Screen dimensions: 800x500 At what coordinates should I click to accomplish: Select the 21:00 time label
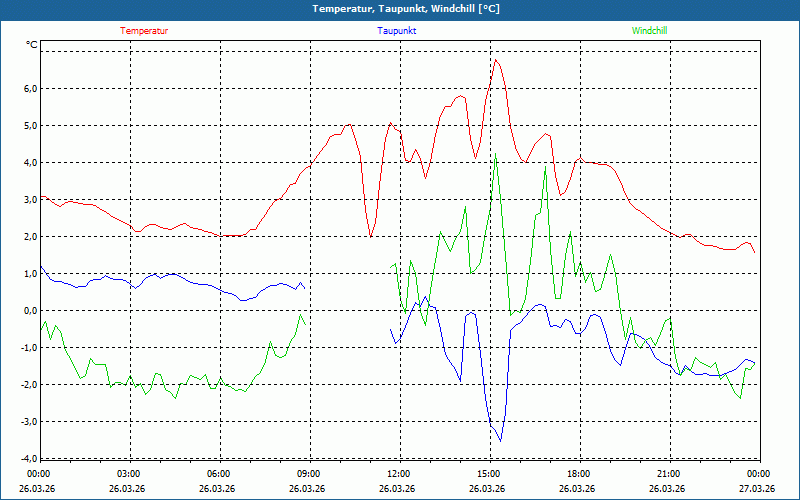668,474
